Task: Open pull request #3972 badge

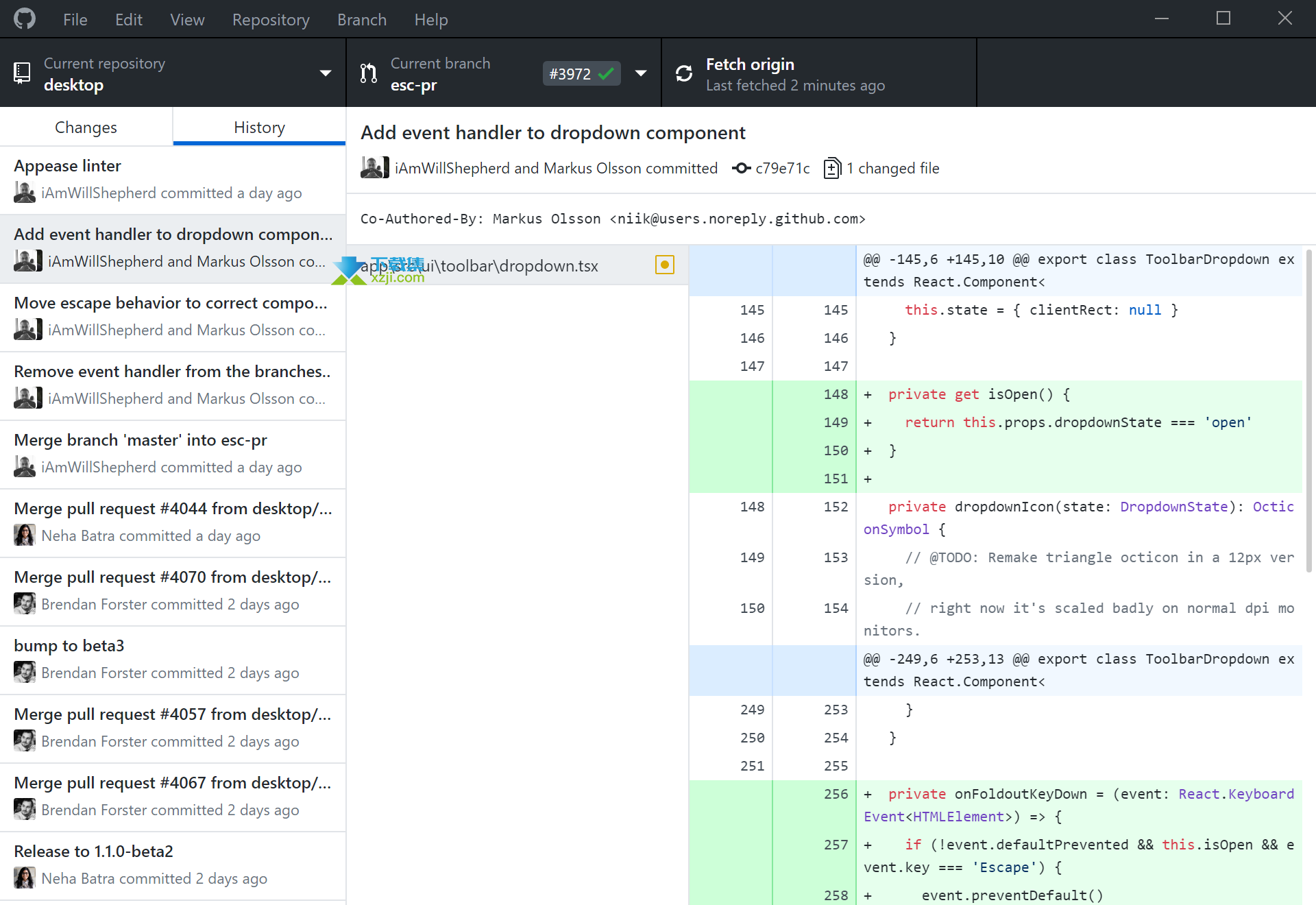Action: [581, 73]
